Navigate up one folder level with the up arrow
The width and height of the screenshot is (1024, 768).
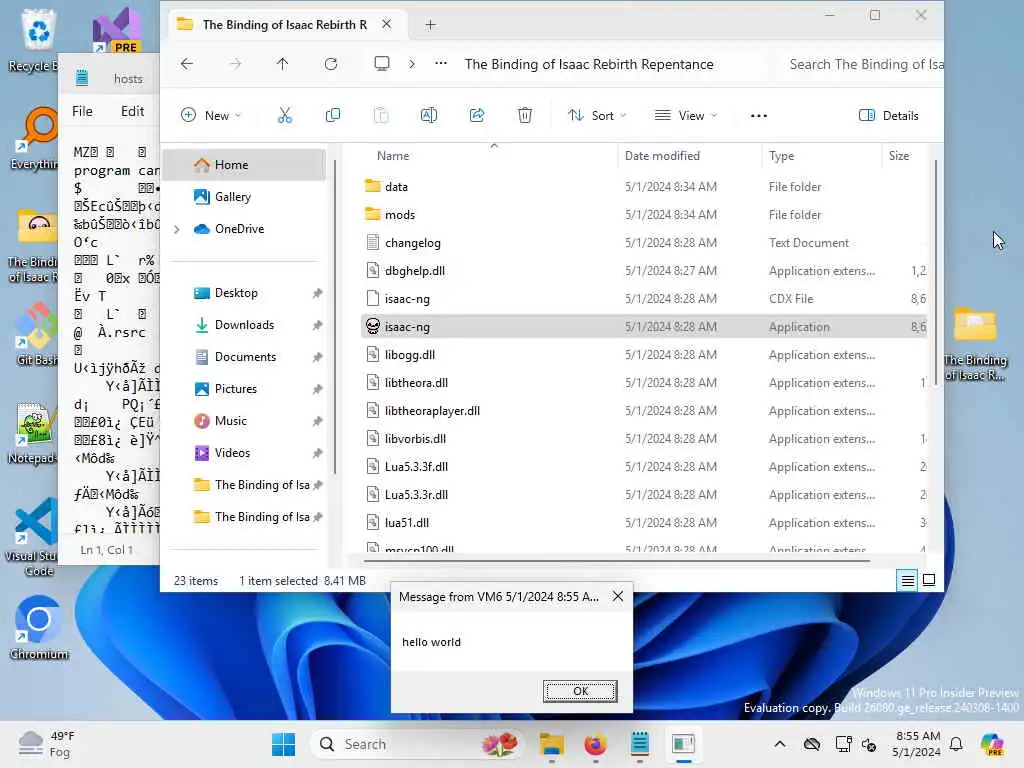coord(282,64)
